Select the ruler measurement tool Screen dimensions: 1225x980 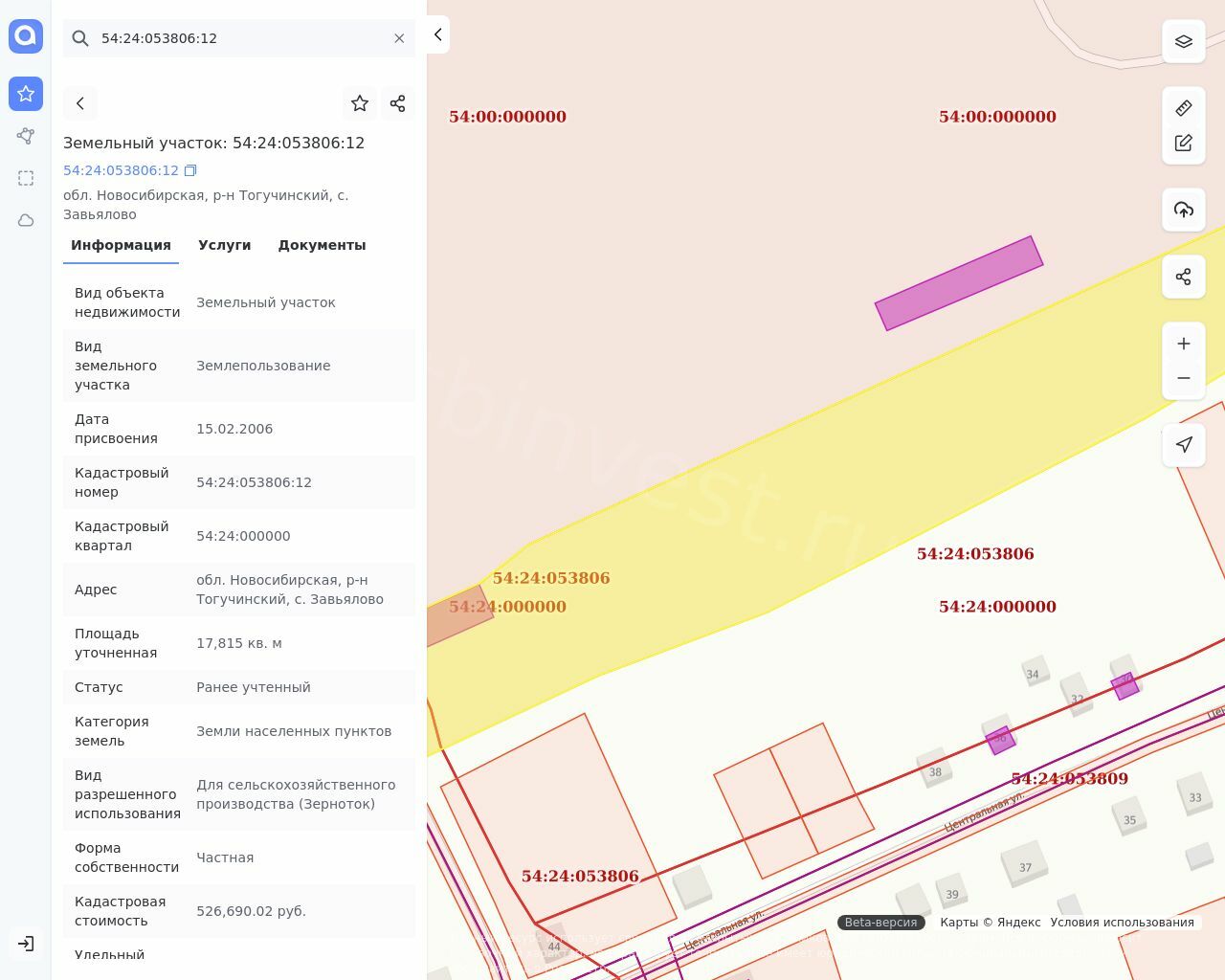click(1184, 108)
